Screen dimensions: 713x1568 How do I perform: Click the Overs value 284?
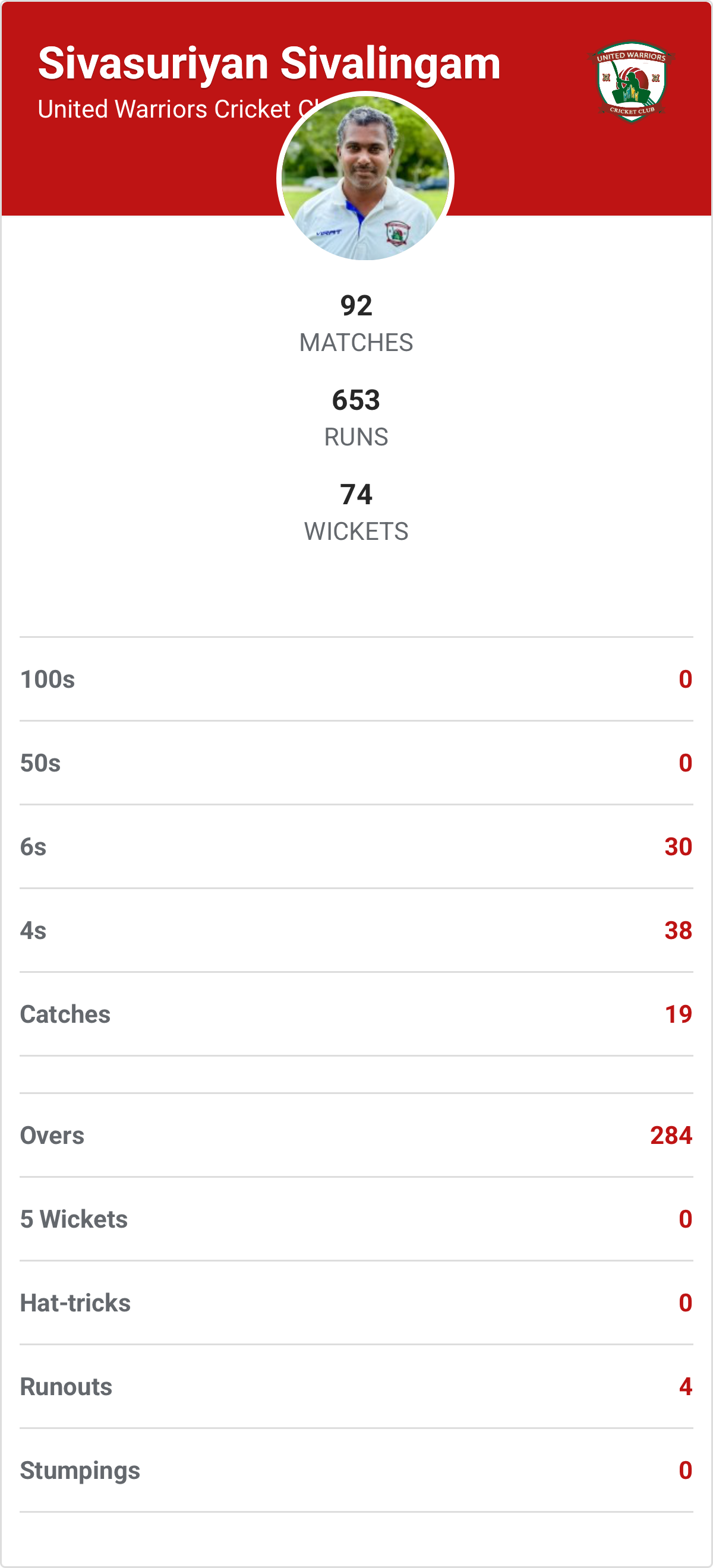click(670, 1136)
